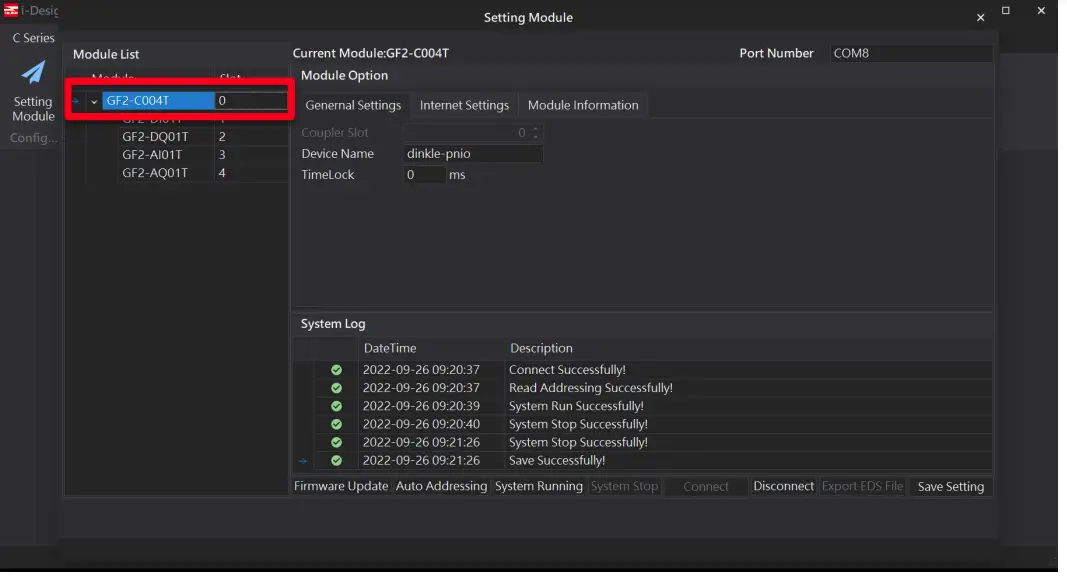The height and width of the screenshot is (576, 1067).
Task: Focus the TimeLock value field
Action: (x=424, y=175)
